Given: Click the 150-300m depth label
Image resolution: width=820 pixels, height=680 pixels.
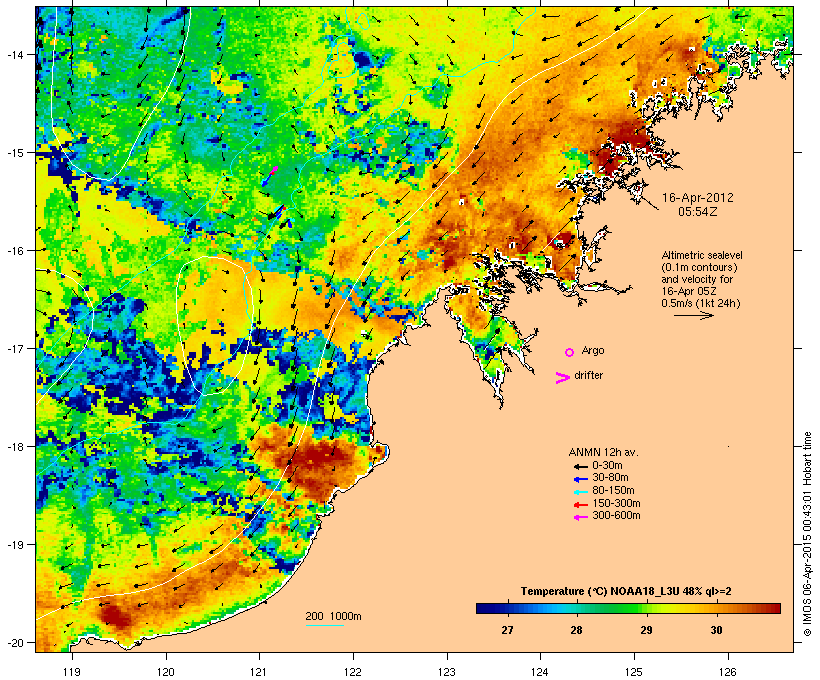Looking at the screenshot, I should pyautogui.click(x=616, y=503).
